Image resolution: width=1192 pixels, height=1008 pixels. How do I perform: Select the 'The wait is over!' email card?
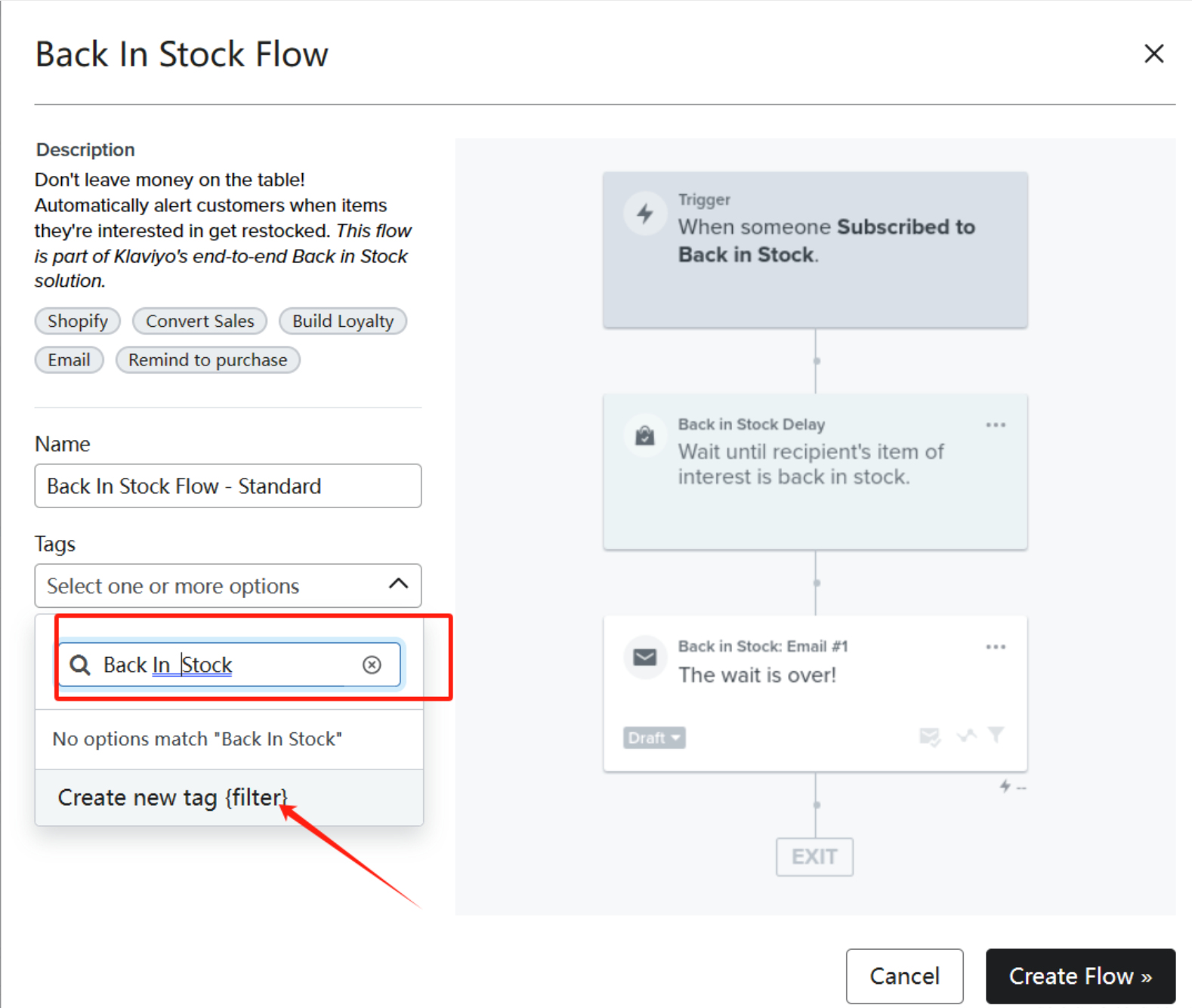coord(815,694)
